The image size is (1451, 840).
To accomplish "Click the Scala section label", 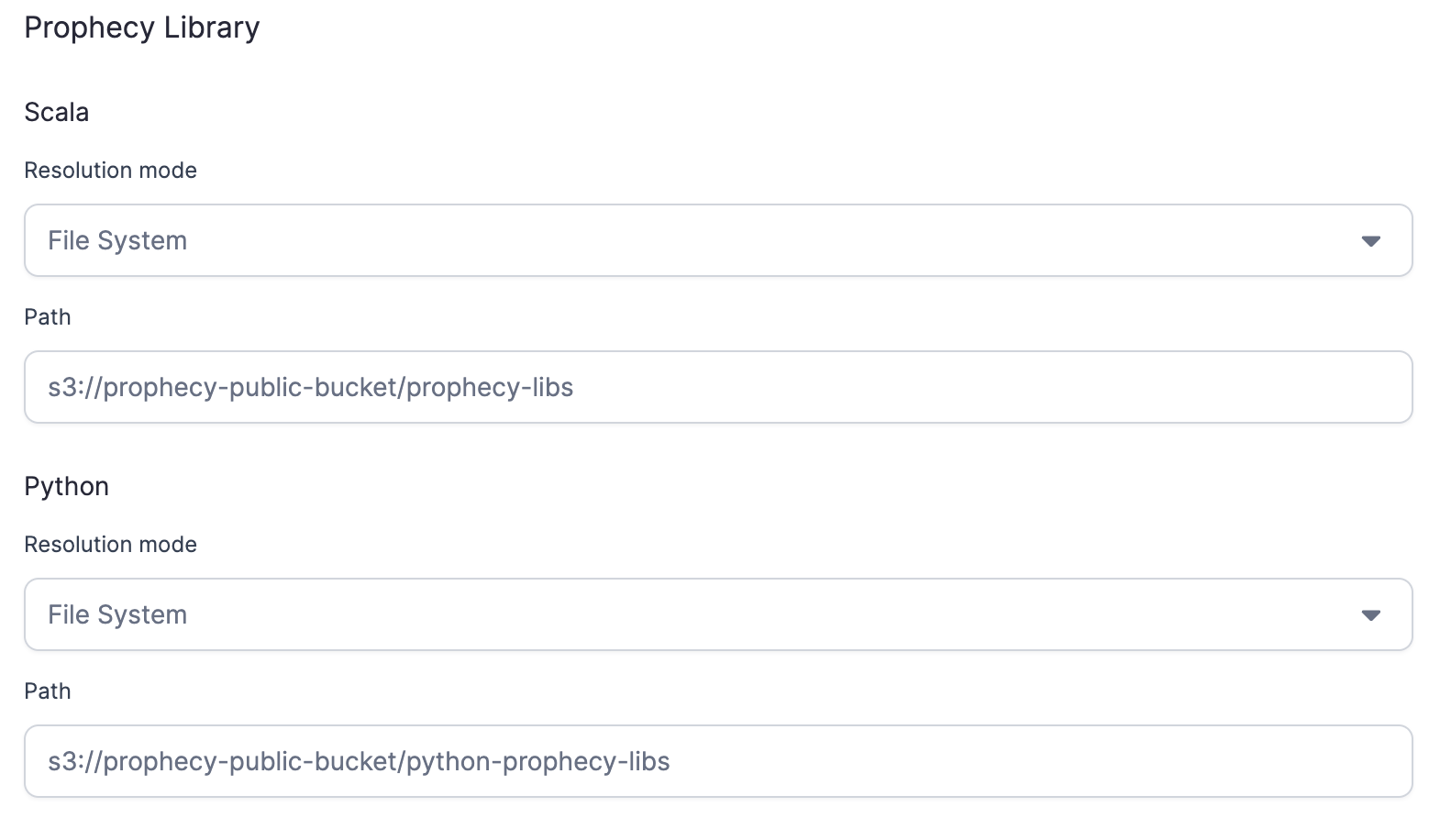I will 56,111.
